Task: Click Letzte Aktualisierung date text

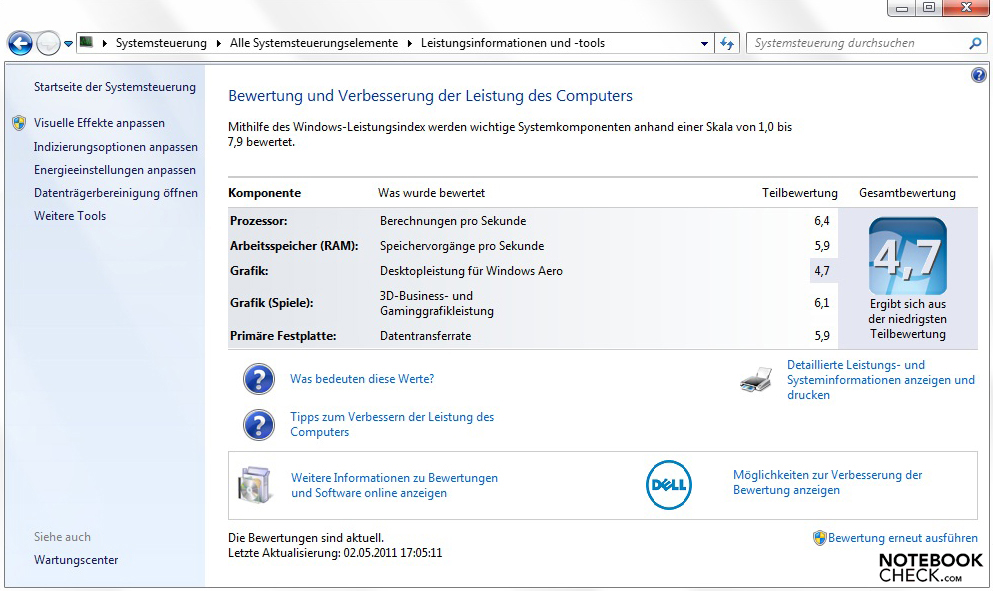Action: [x=335, y=553]
